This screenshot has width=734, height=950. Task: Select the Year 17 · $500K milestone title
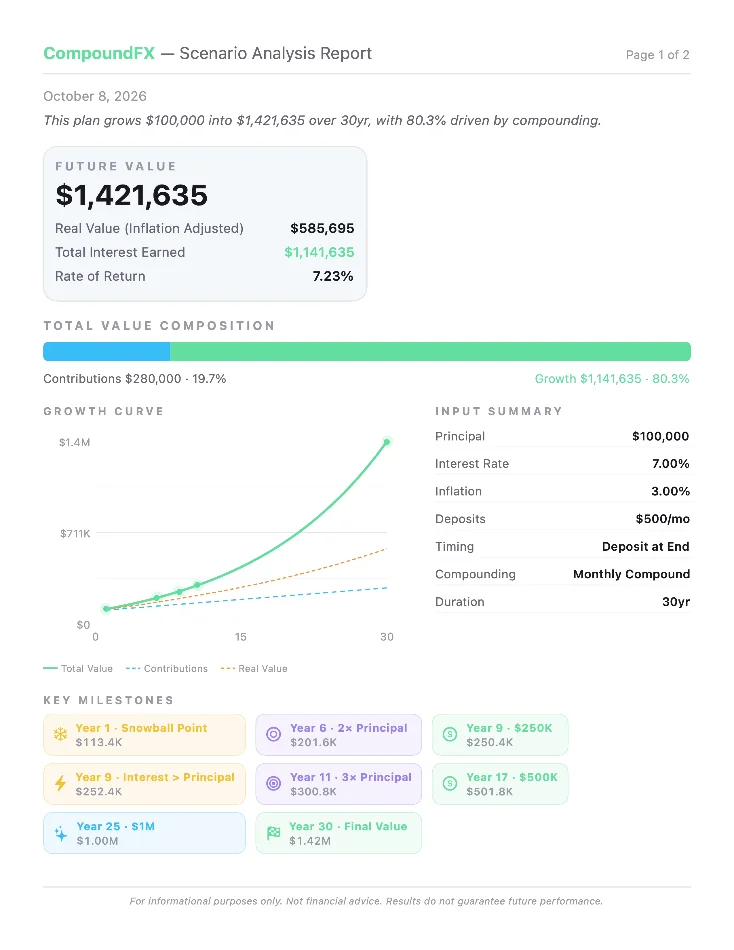coord(512,777)
